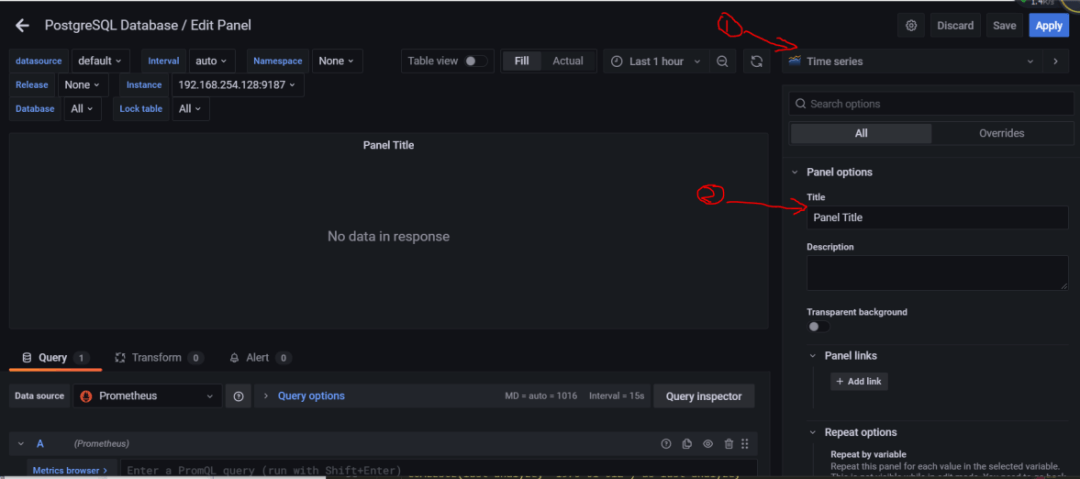Collapse the options pane with chevron
The width and height of the screenshot is (1080, 479).
(1055, 61)
